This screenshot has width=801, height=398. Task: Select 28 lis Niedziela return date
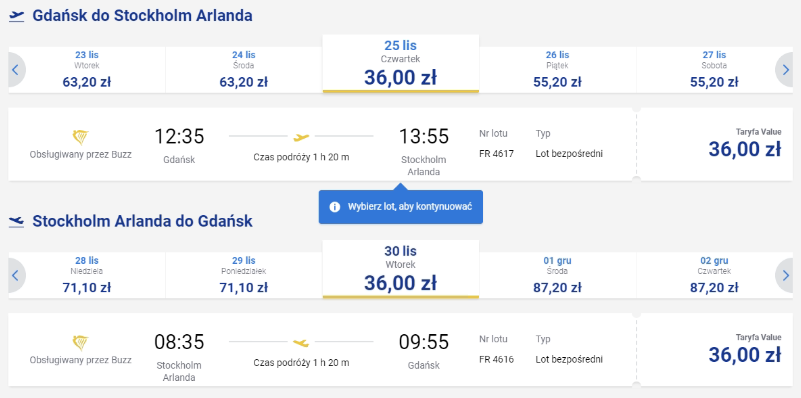87,275
